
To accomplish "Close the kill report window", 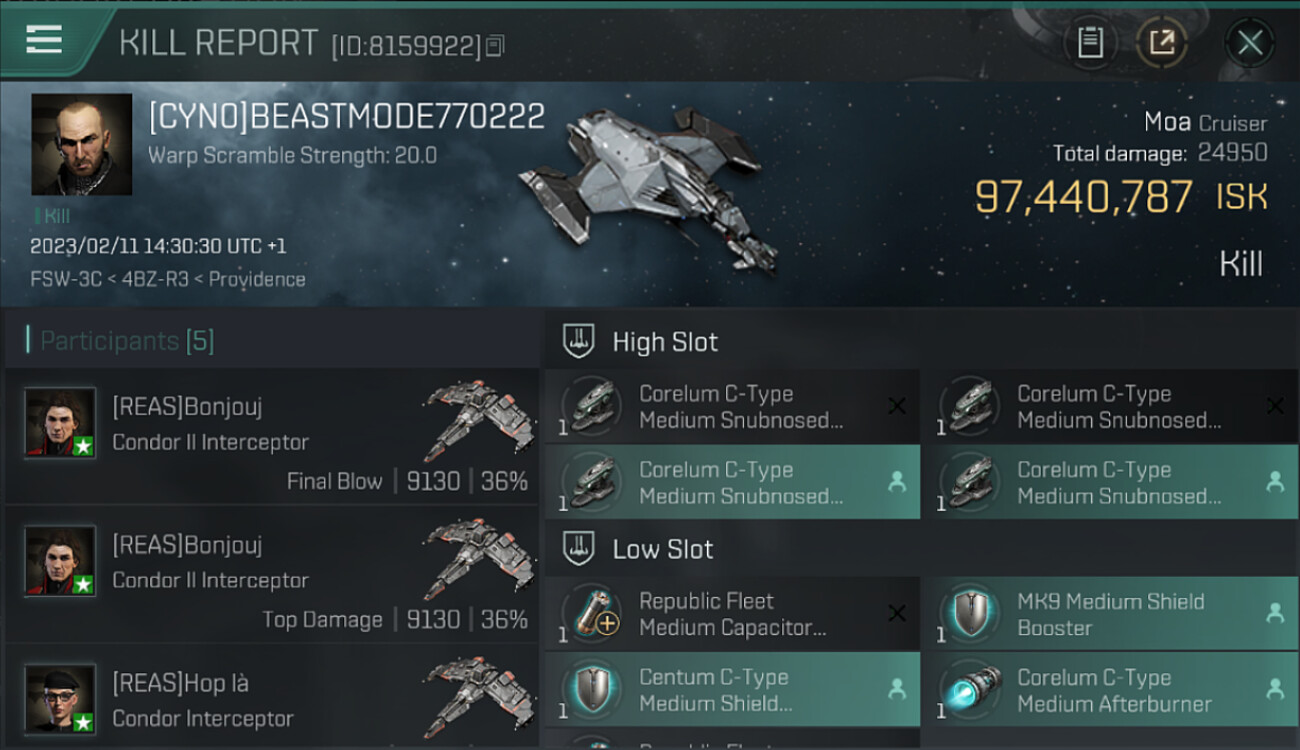I will point(1250,42).
